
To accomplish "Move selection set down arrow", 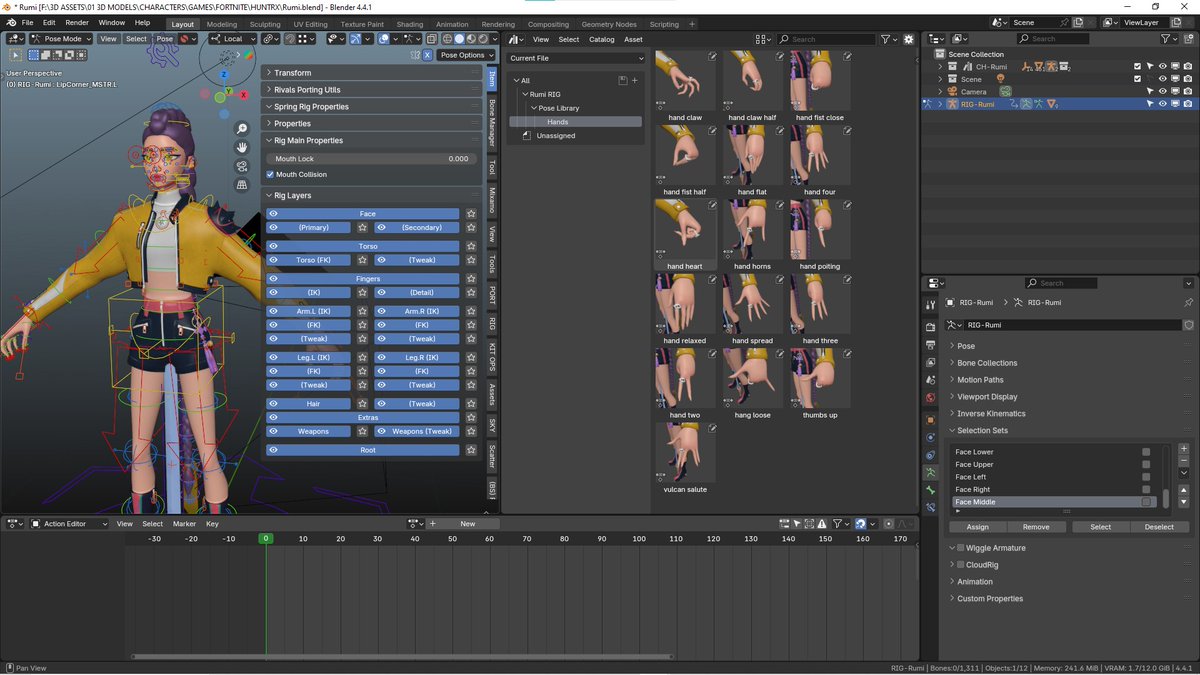I will coord(1184,501).
